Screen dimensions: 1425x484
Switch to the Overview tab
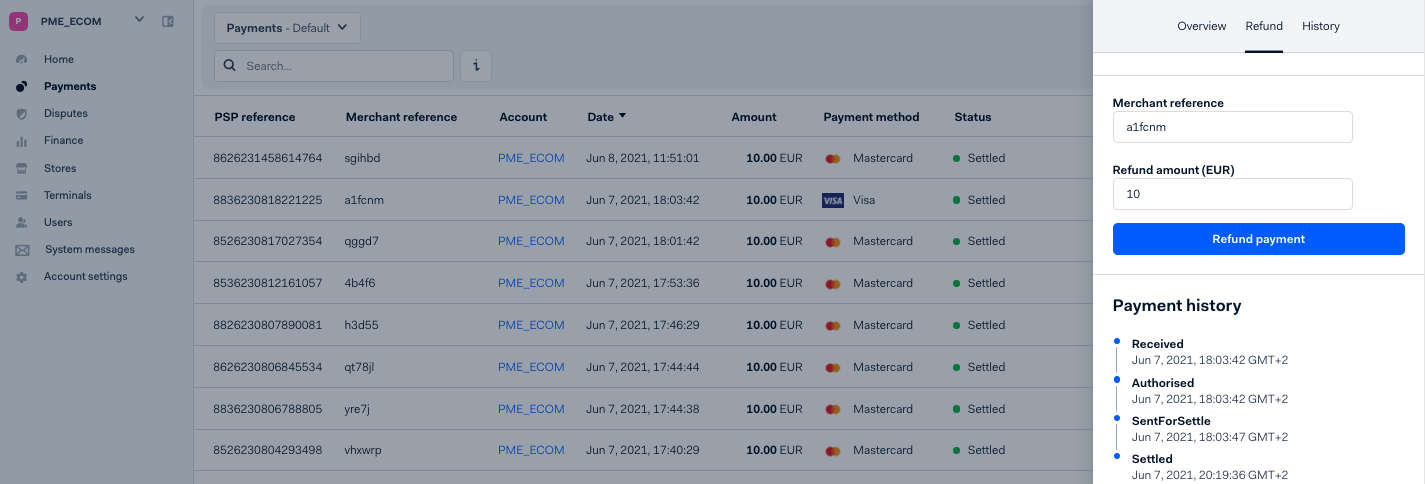[1201, 26]
